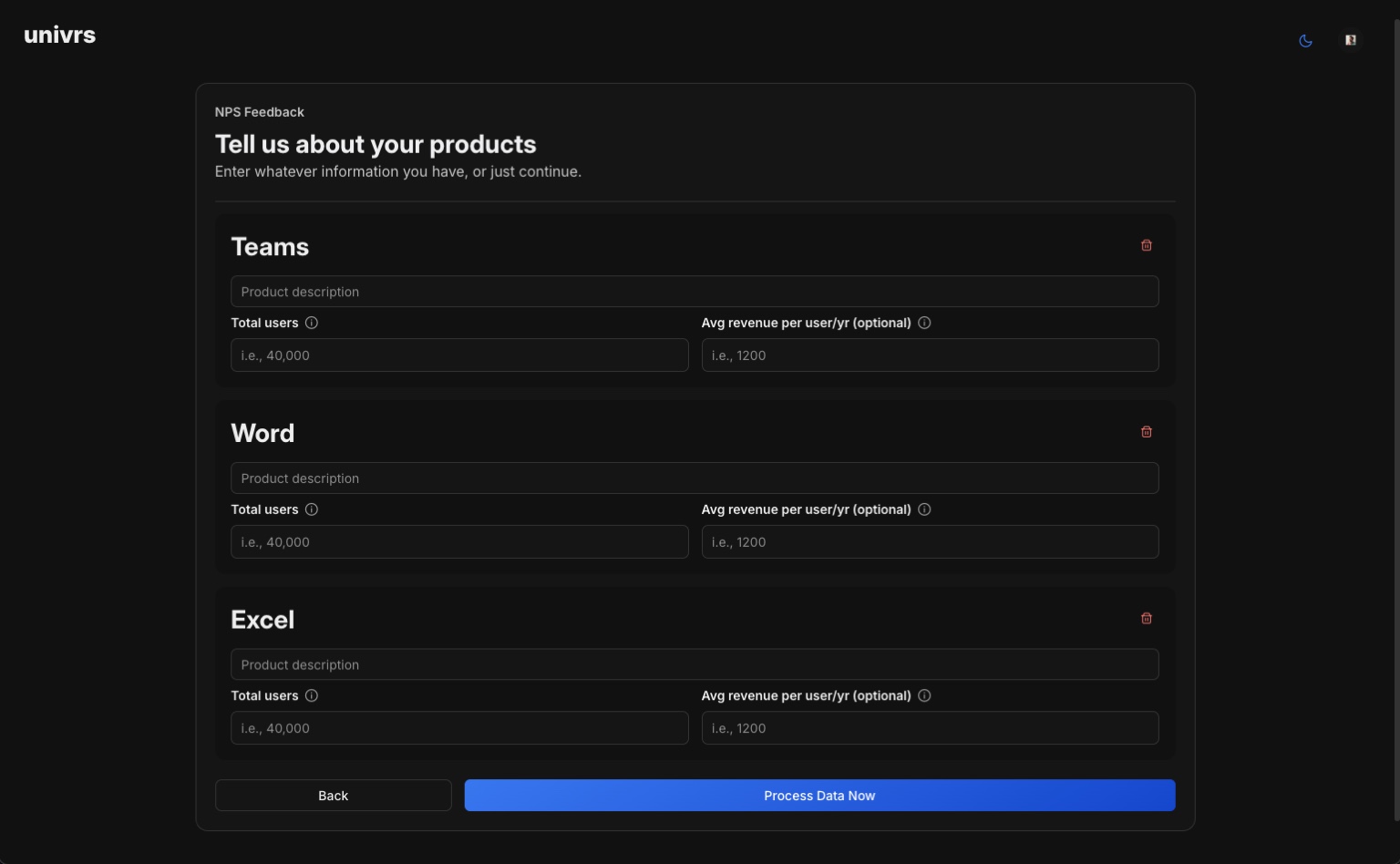Show info for Word avg revenue
The image size is (1400, 864).
click(924, 509)
